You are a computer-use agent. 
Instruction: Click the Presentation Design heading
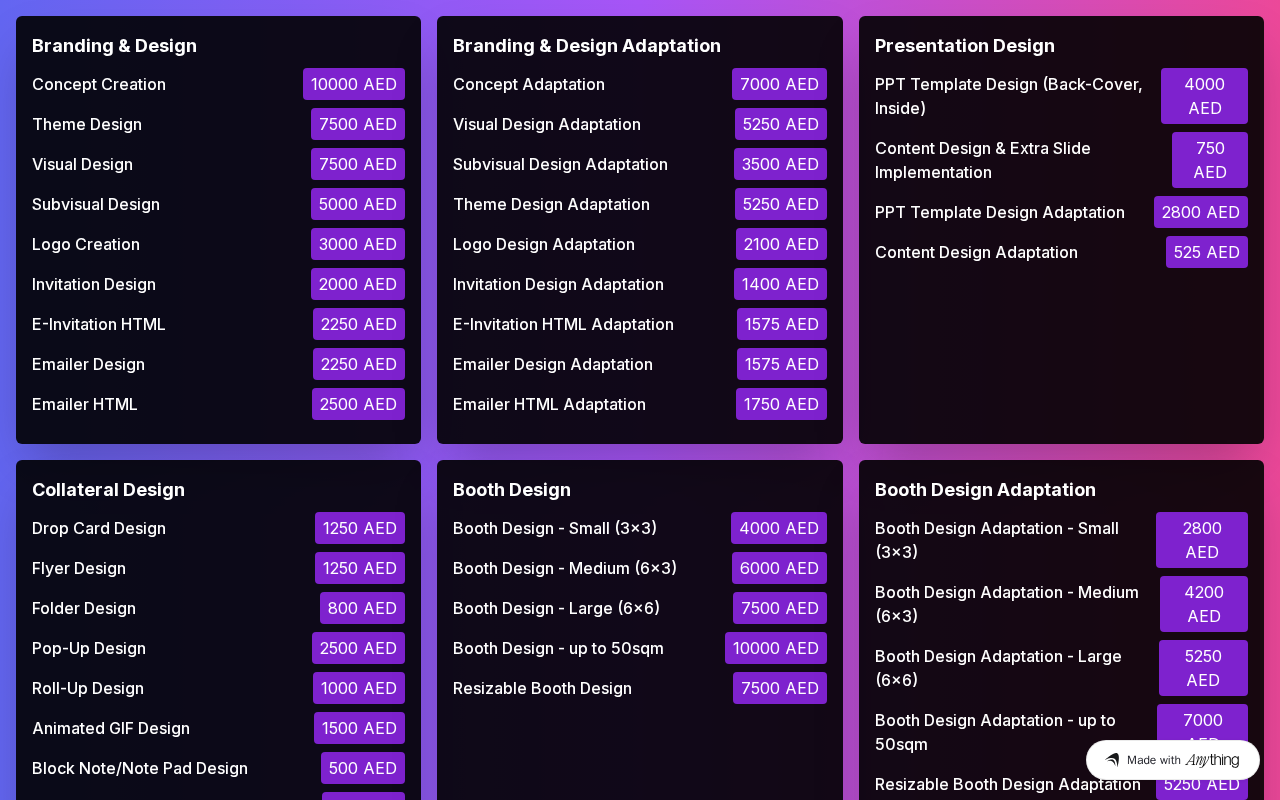pos(964,46)
